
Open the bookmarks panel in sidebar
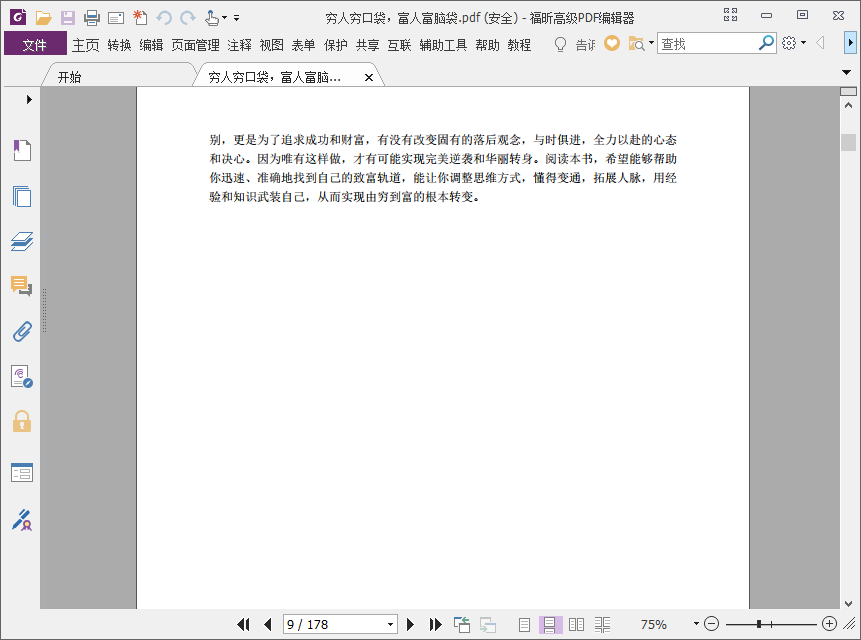(x=22, y=150)
